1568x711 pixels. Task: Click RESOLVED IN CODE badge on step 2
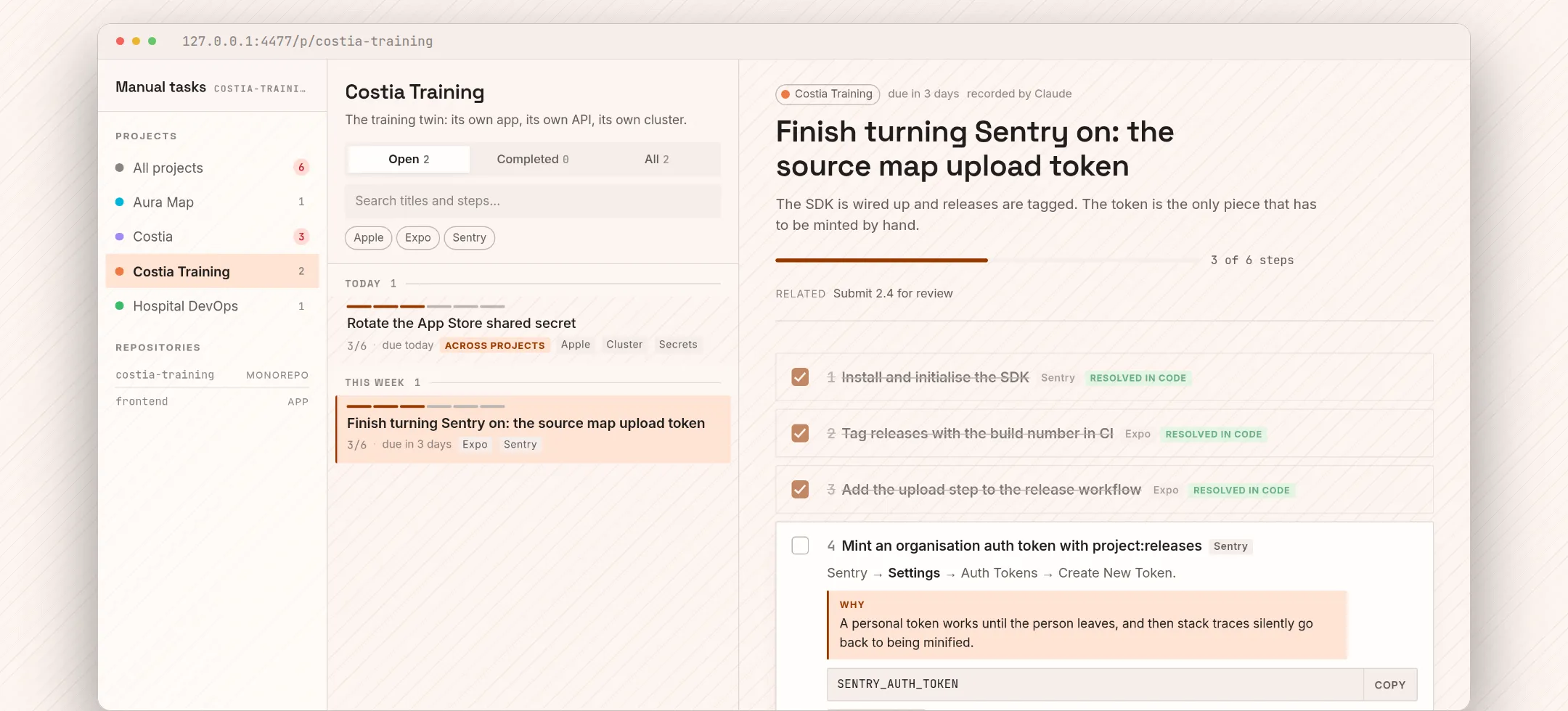pyautogui.click(x=1214, y=434)
